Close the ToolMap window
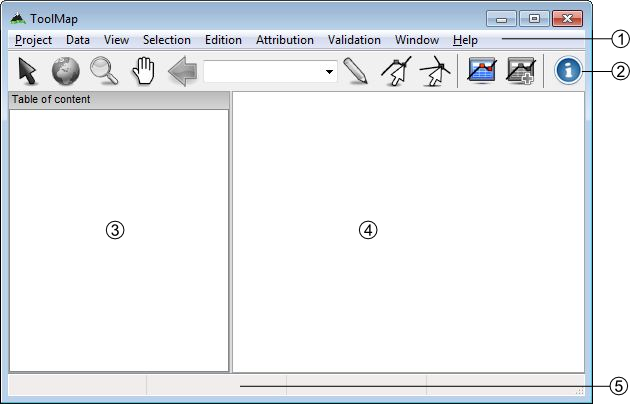640x404 pixels. tap(567, 19)
